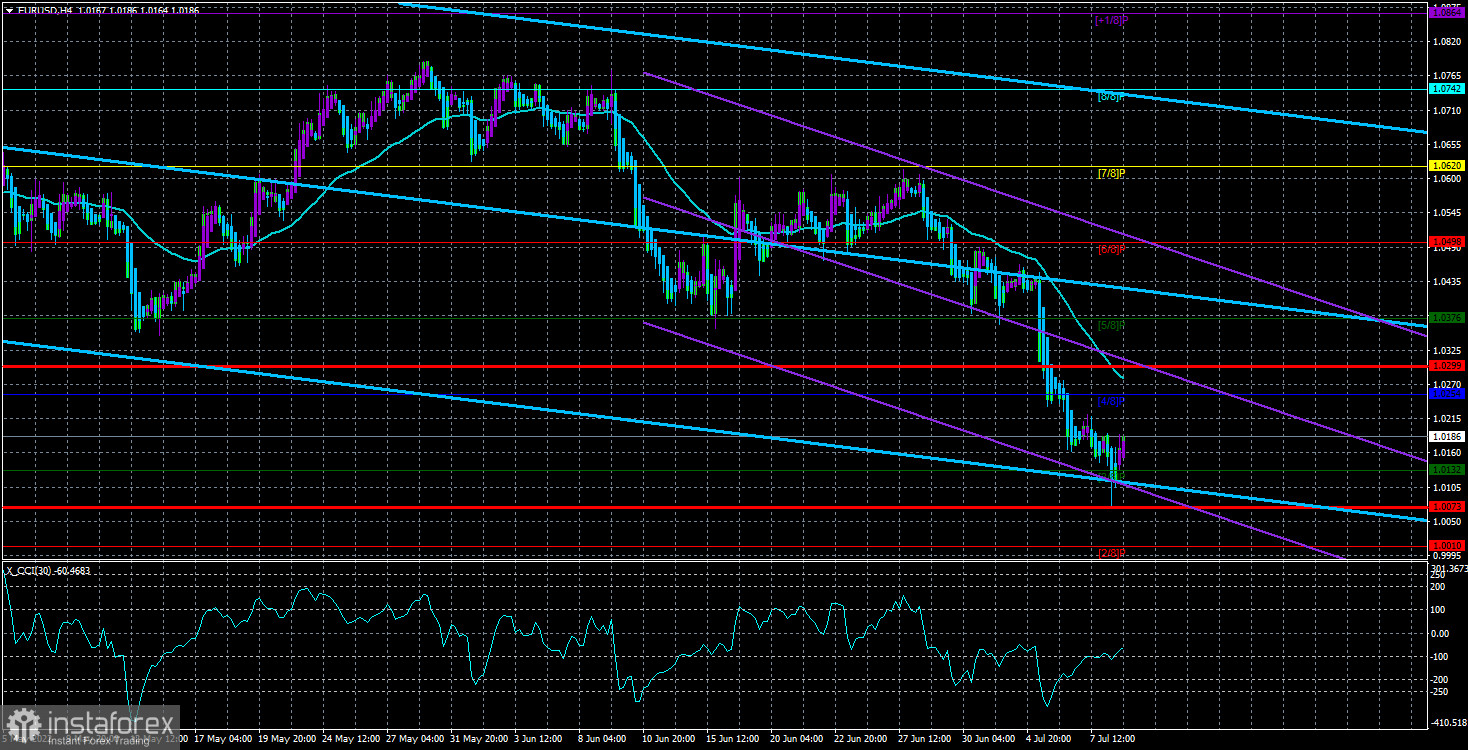Select the 1.0010 red price label

1447,546
